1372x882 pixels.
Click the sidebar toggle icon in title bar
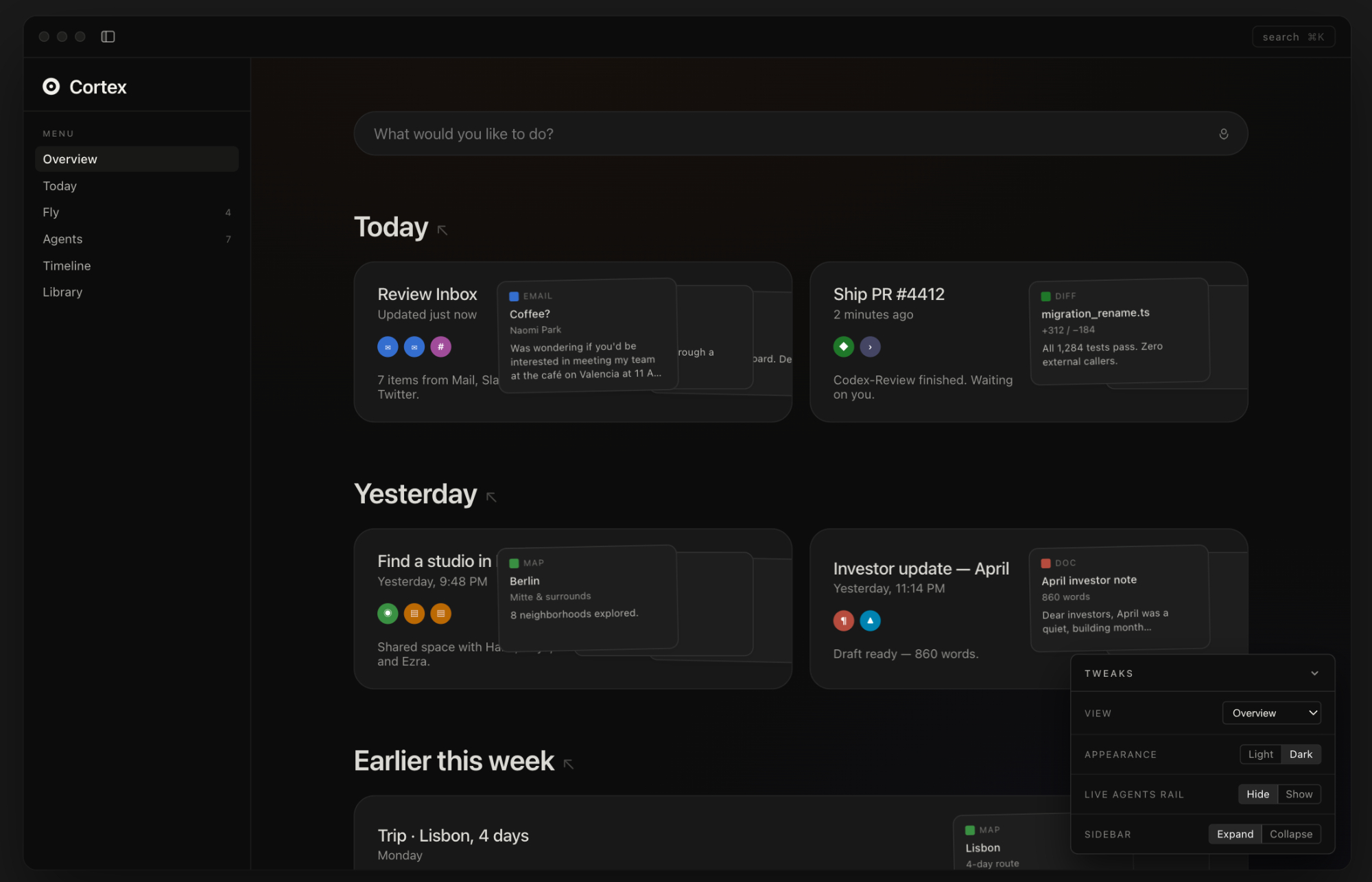[108, 36]
